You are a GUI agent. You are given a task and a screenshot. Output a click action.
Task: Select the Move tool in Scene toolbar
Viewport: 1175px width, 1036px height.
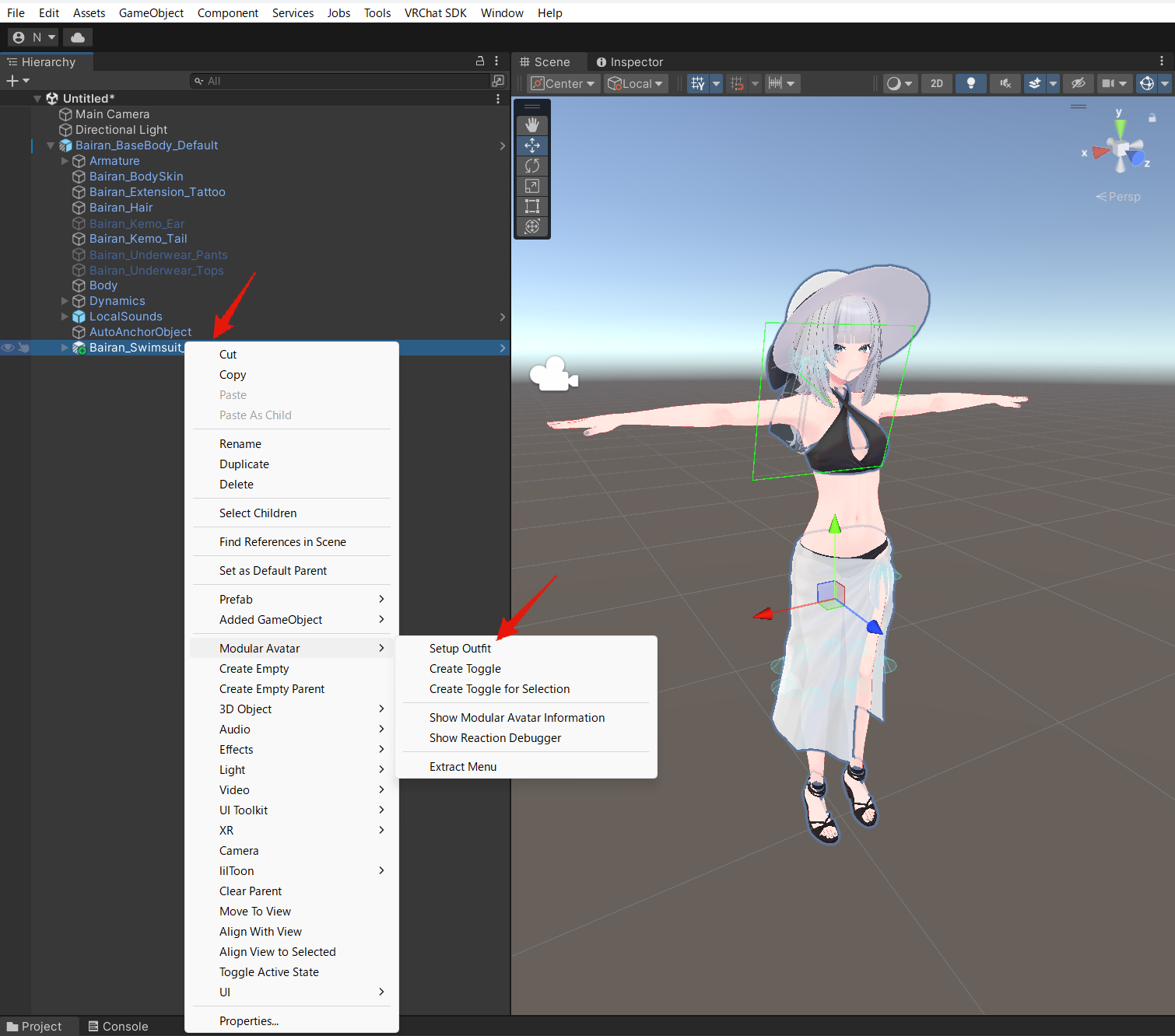532,145
